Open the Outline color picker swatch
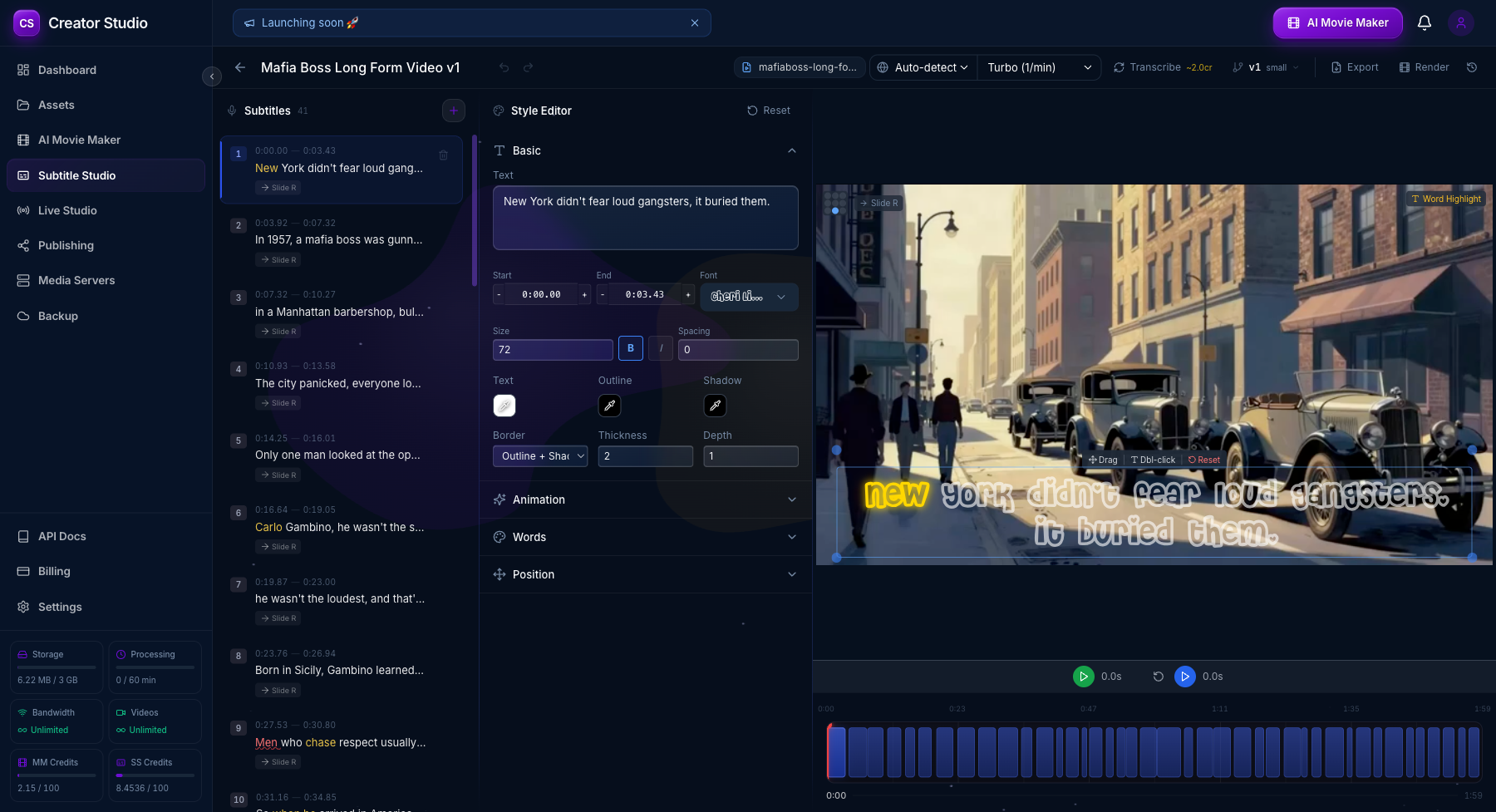Screen dimensions: 1496x812 (609, 406)
